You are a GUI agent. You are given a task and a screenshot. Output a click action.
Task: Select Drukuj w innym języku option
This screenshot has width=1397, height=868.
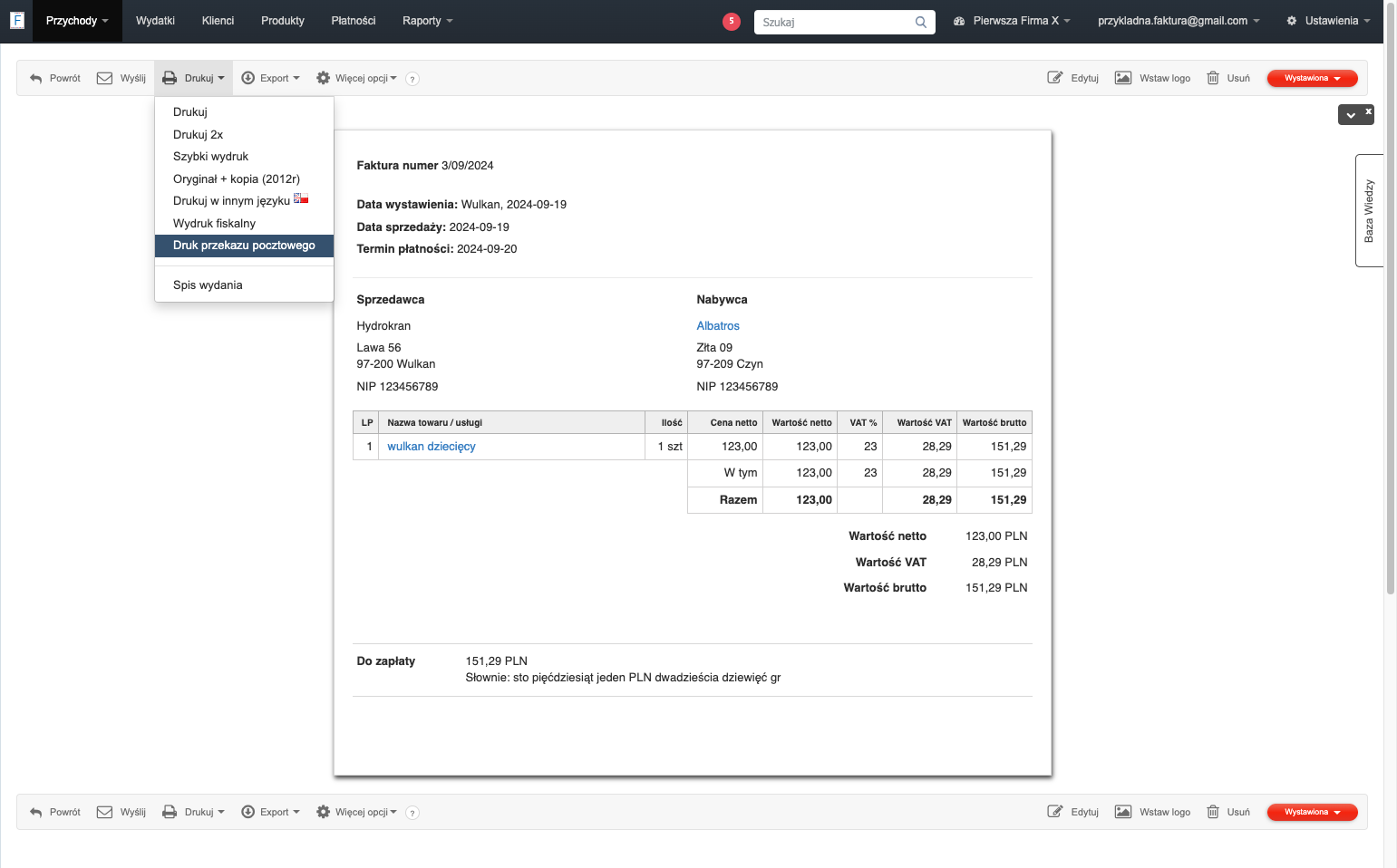(244, 201)
